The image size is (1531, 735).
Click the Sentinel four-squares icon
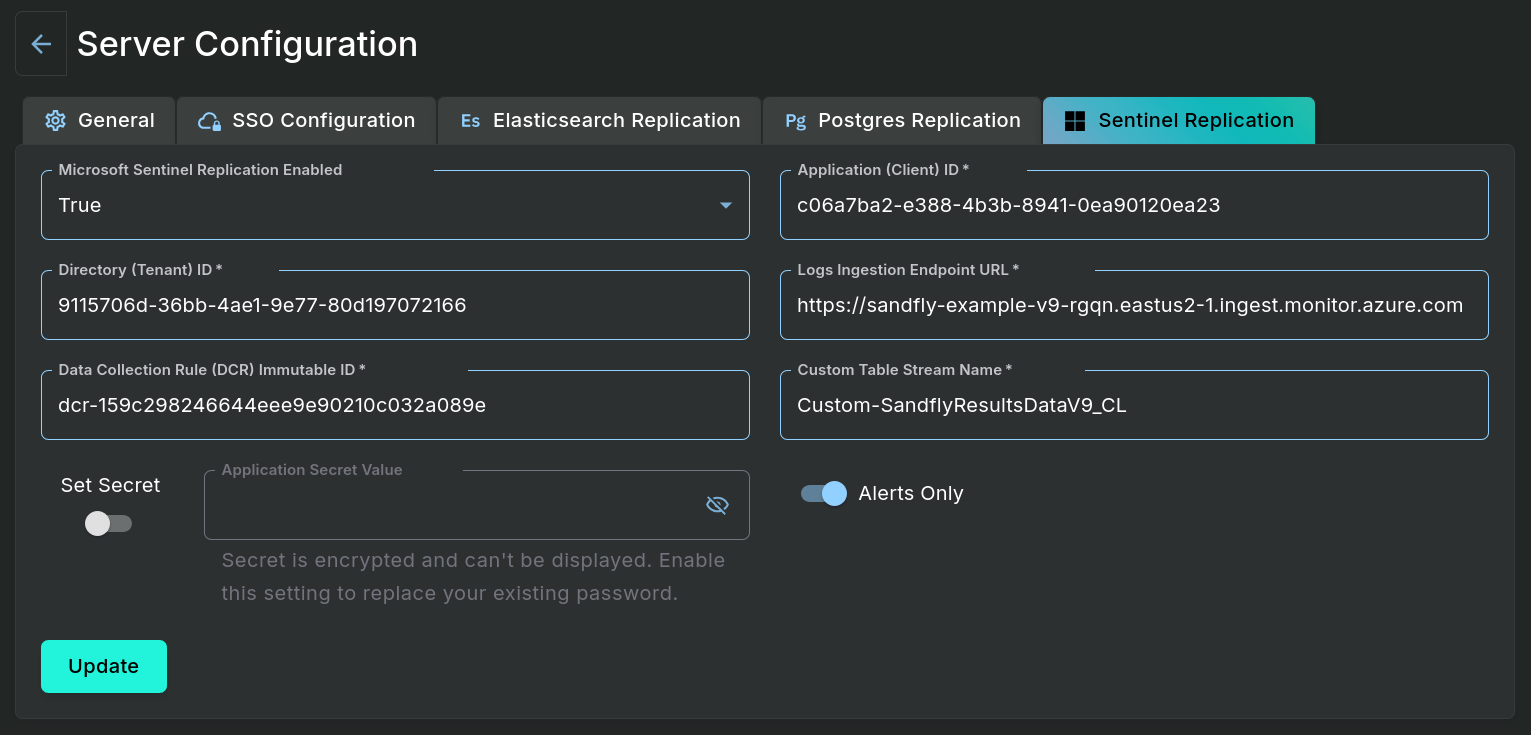(x=1075, y=121)
